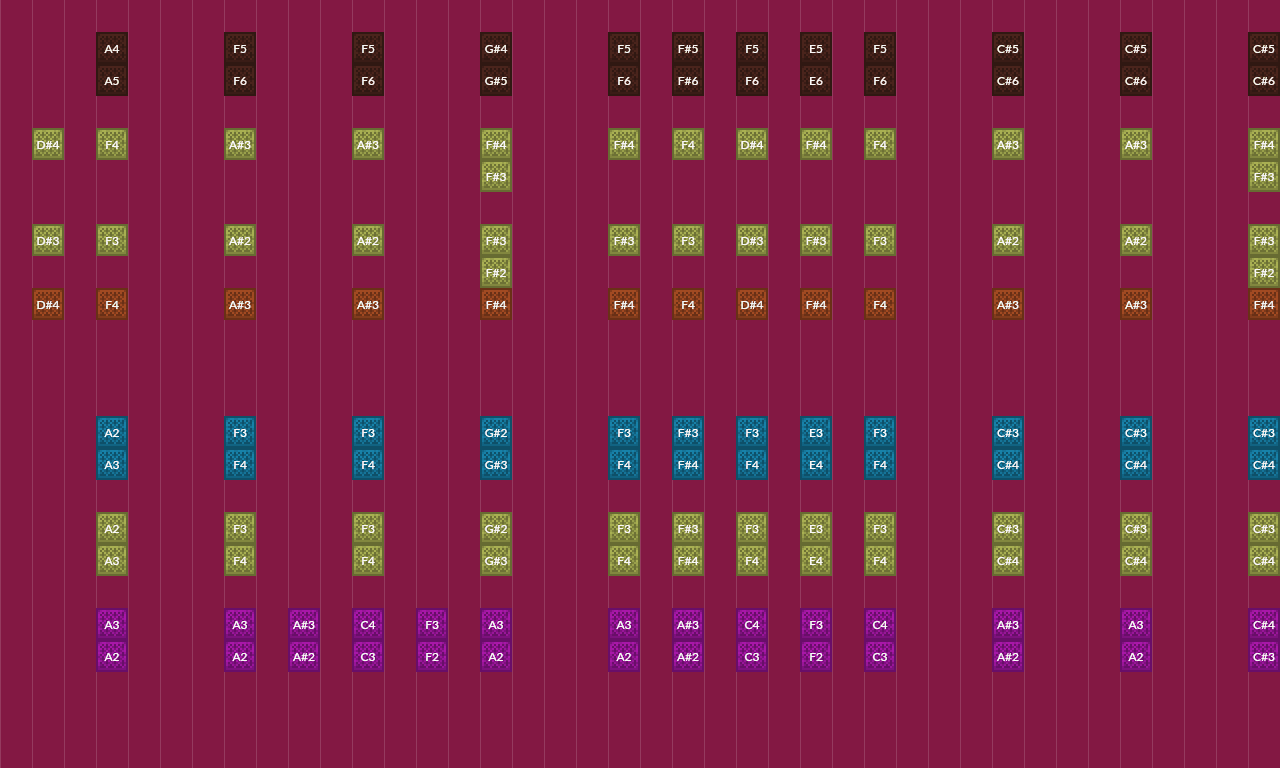
Task: Select the leftmost blue C#4 note block
Action: pyautogui.click(x=1008, y=465)
